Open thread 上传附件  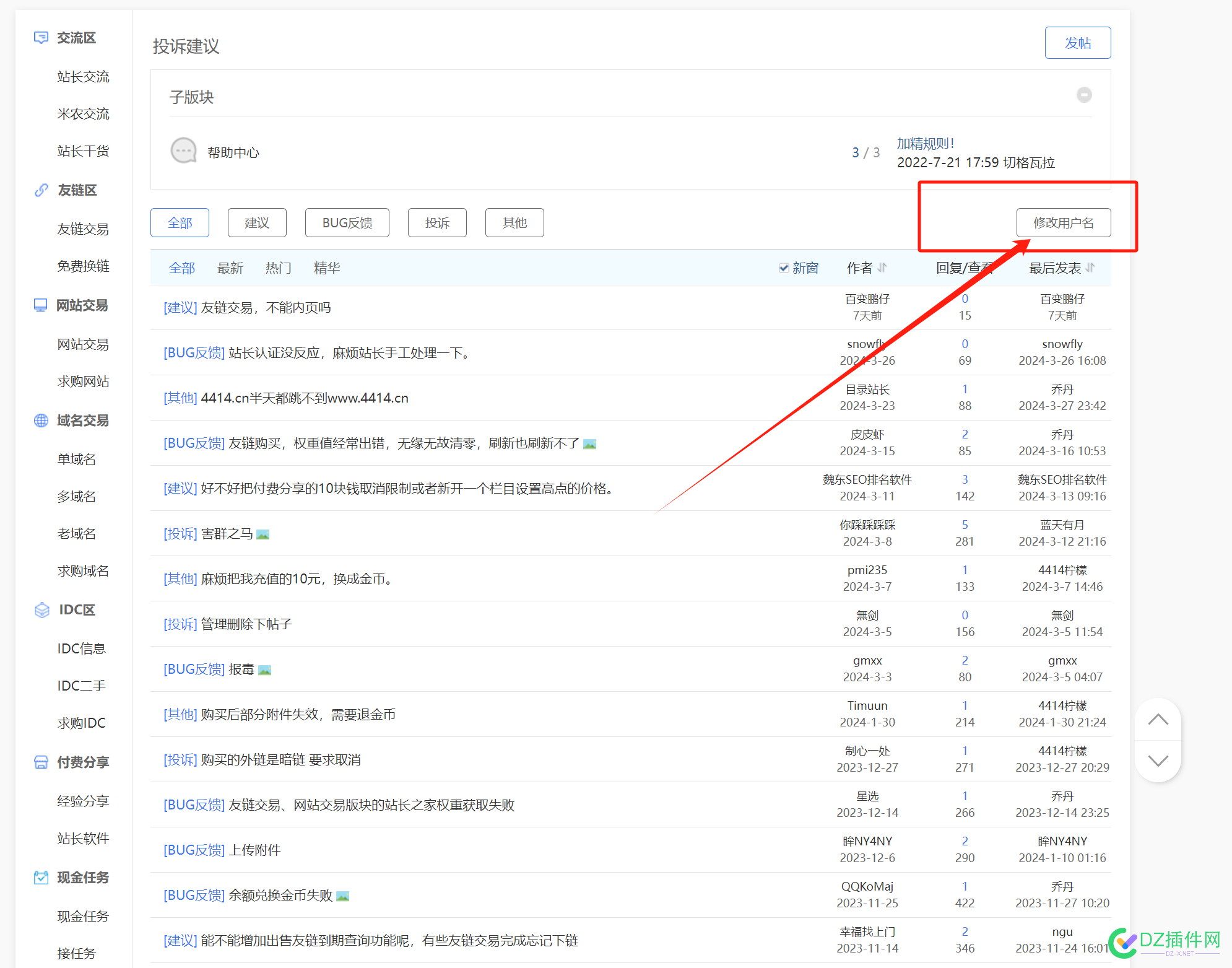click(254, 850)
